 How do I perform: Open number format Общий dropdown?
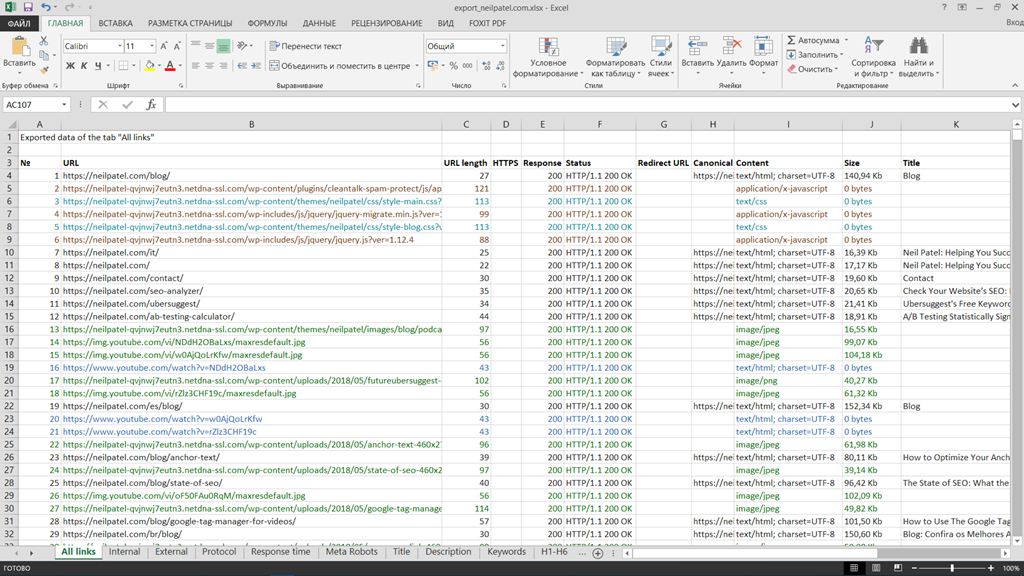click(502, 46)
